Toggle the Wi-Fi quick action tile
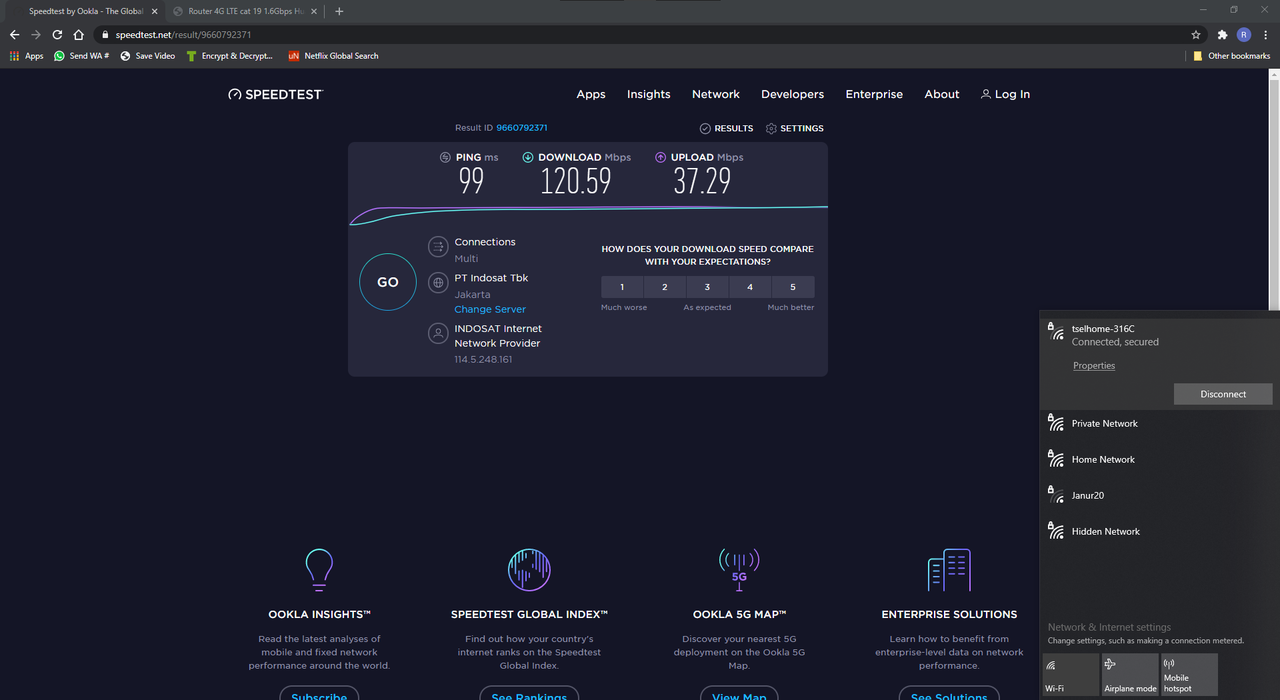 (x=1069, y=675)
